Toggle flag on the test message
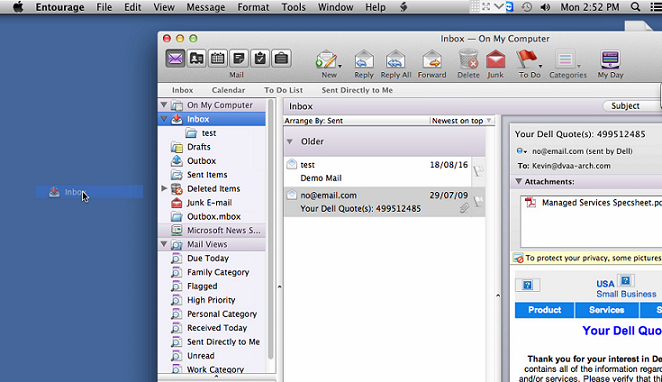The height and width of the screenshot is (382, 662). [478, 171]
